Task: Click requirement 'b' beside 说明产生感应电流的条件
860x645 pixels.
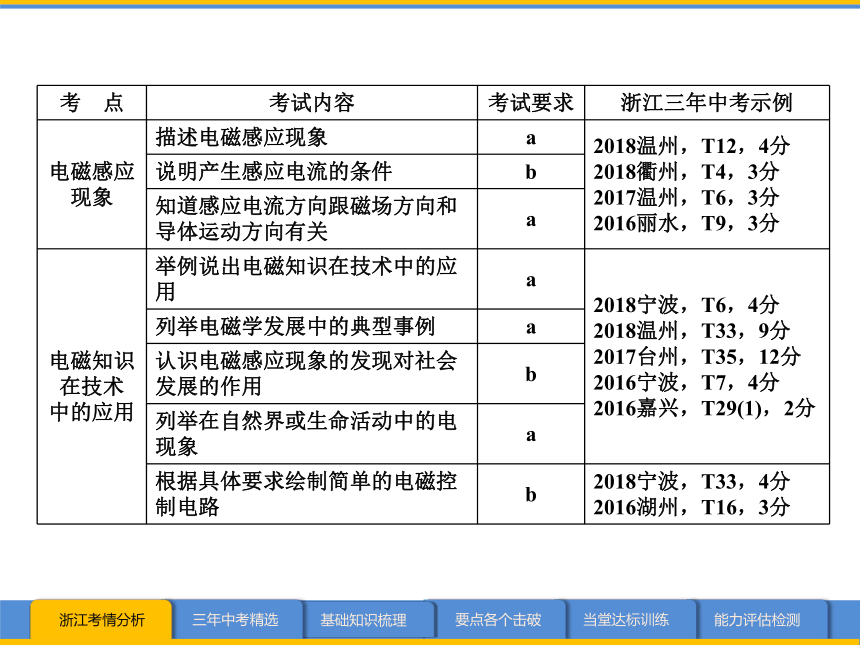Action: pyautogui.click(x=531, y=172)
